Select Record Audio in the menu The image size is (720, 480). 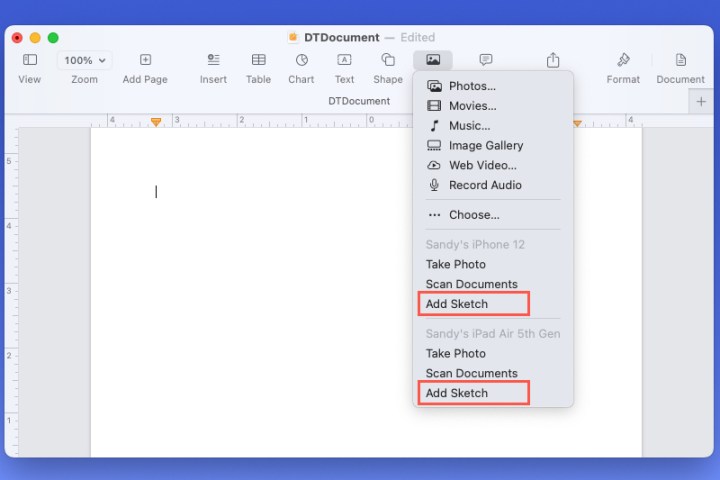click(x=484, y=185)
